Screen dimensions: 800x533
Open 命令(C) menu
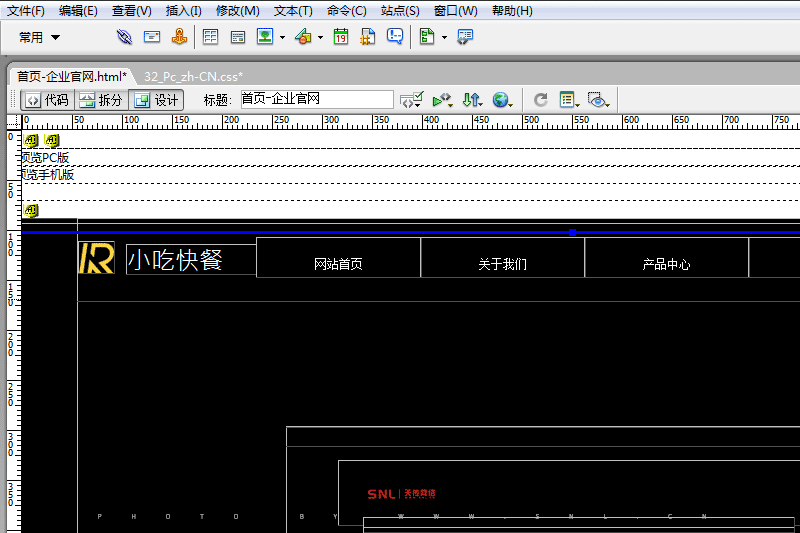coord(347,11)
